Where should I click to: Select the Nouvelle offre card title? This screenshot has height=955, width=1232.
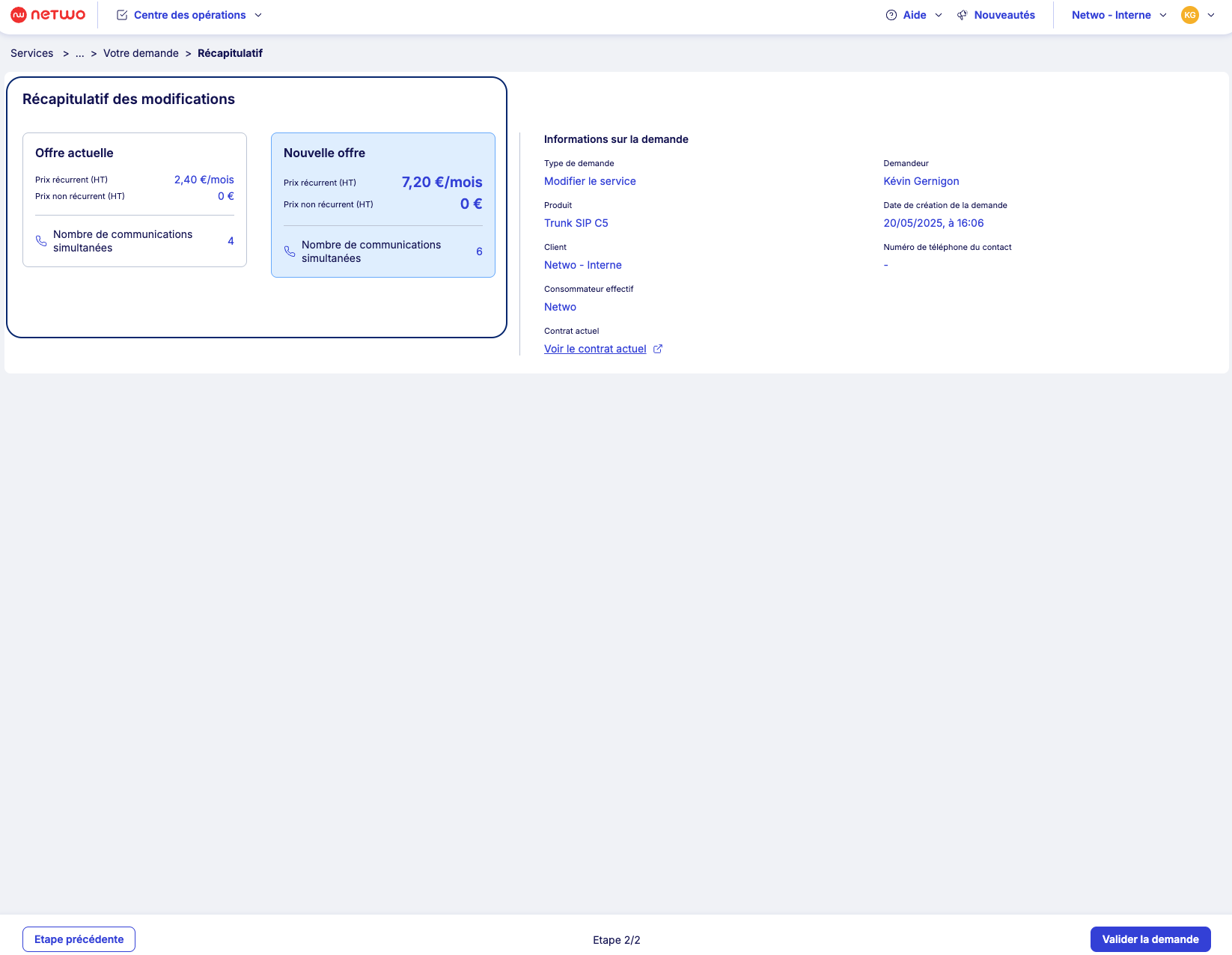point(324,153)
